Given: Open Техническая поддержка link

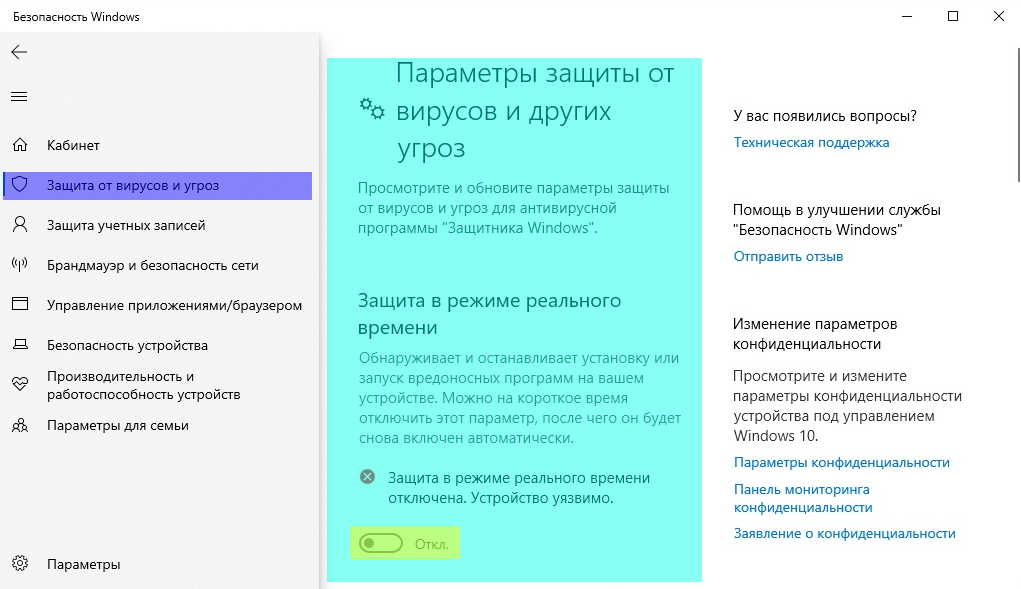Looking at the screenshot, I should click(x=811, y=142).
